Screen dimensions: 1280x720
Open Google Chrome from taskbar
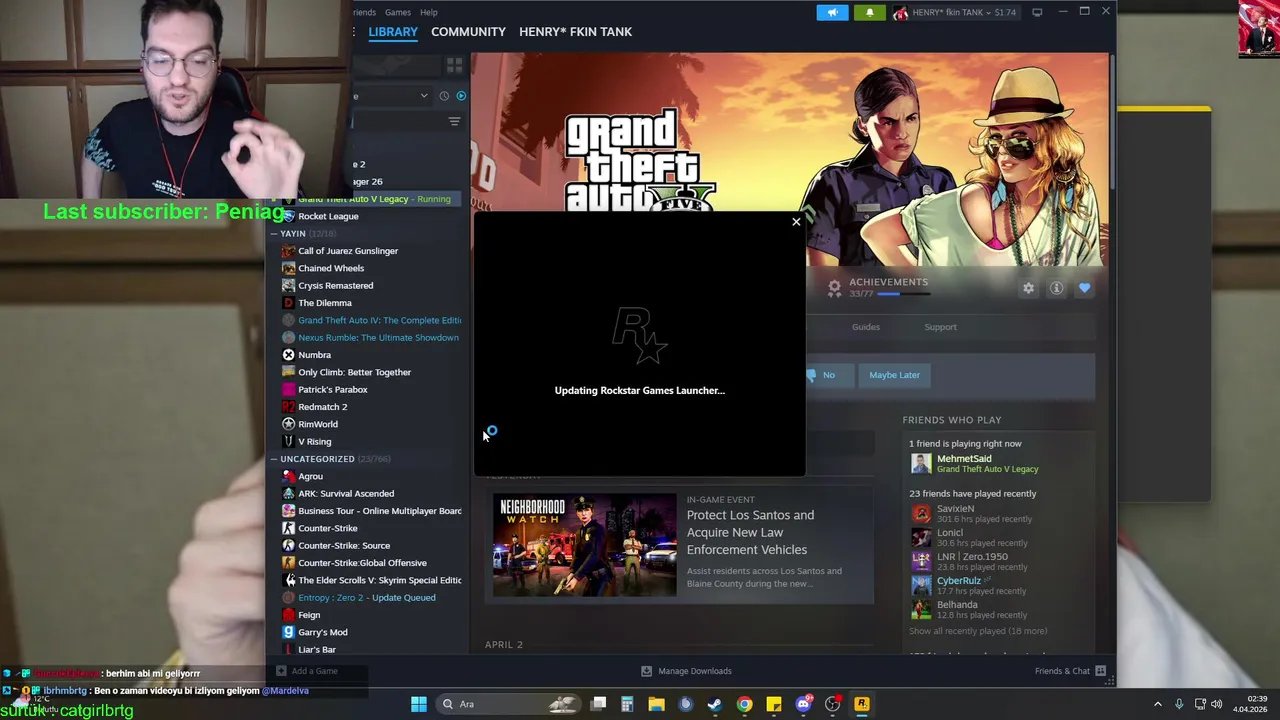744,704
